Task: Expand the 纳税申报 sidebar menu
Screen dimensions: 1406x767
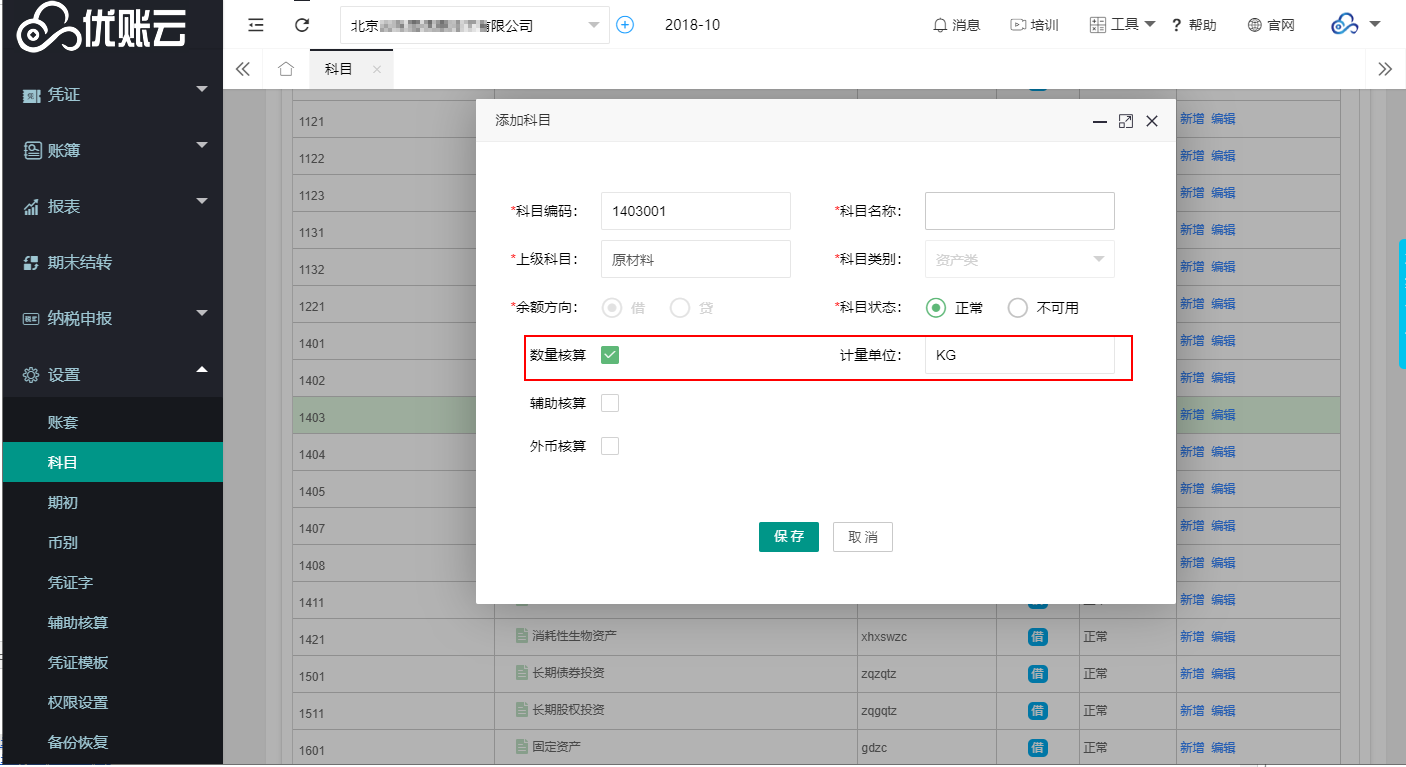Action: click(x=112, y=318)
